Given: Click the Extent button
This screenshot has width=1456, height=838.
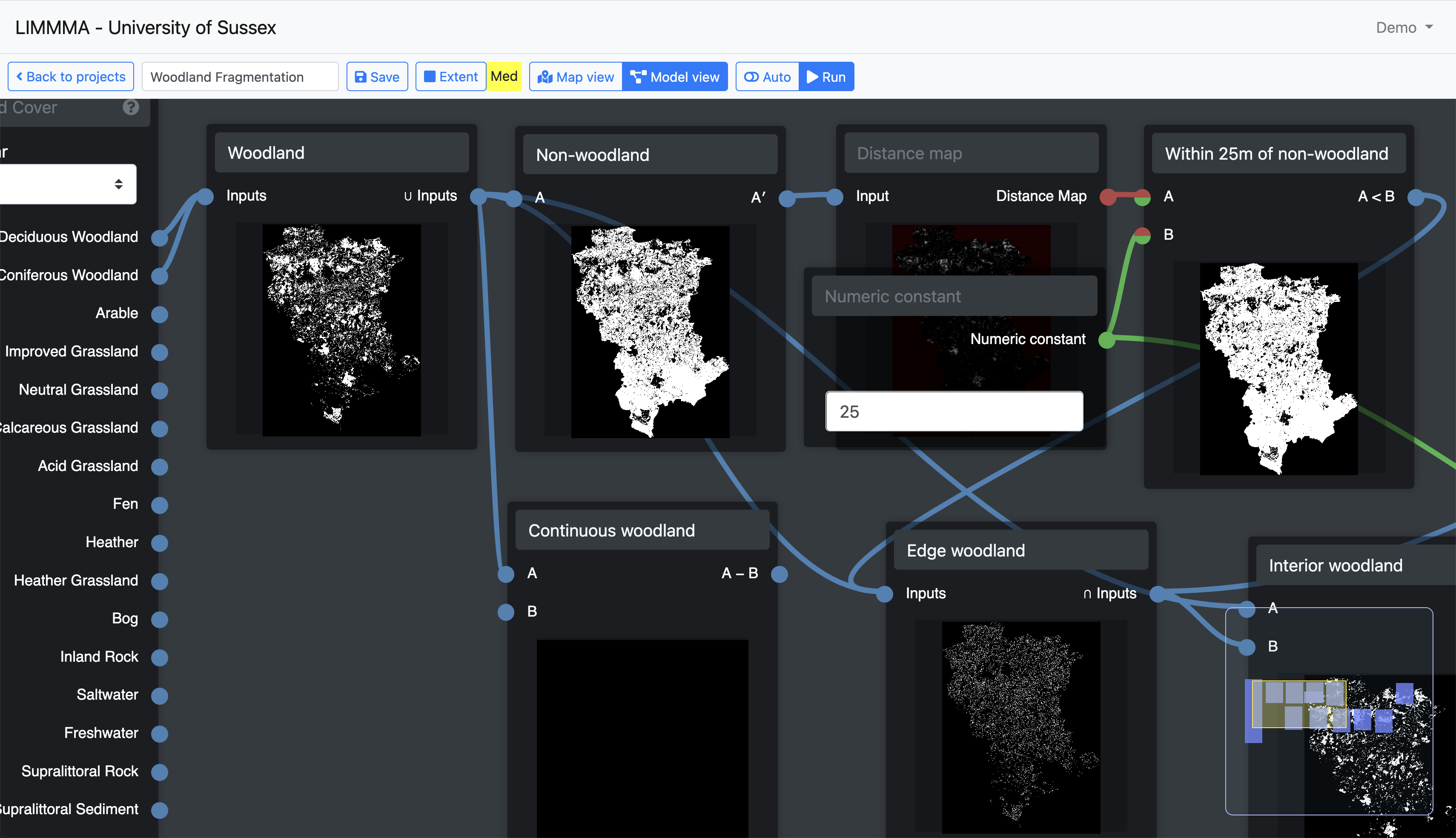Looking at the screenshot, I should (x=450, y=77).
